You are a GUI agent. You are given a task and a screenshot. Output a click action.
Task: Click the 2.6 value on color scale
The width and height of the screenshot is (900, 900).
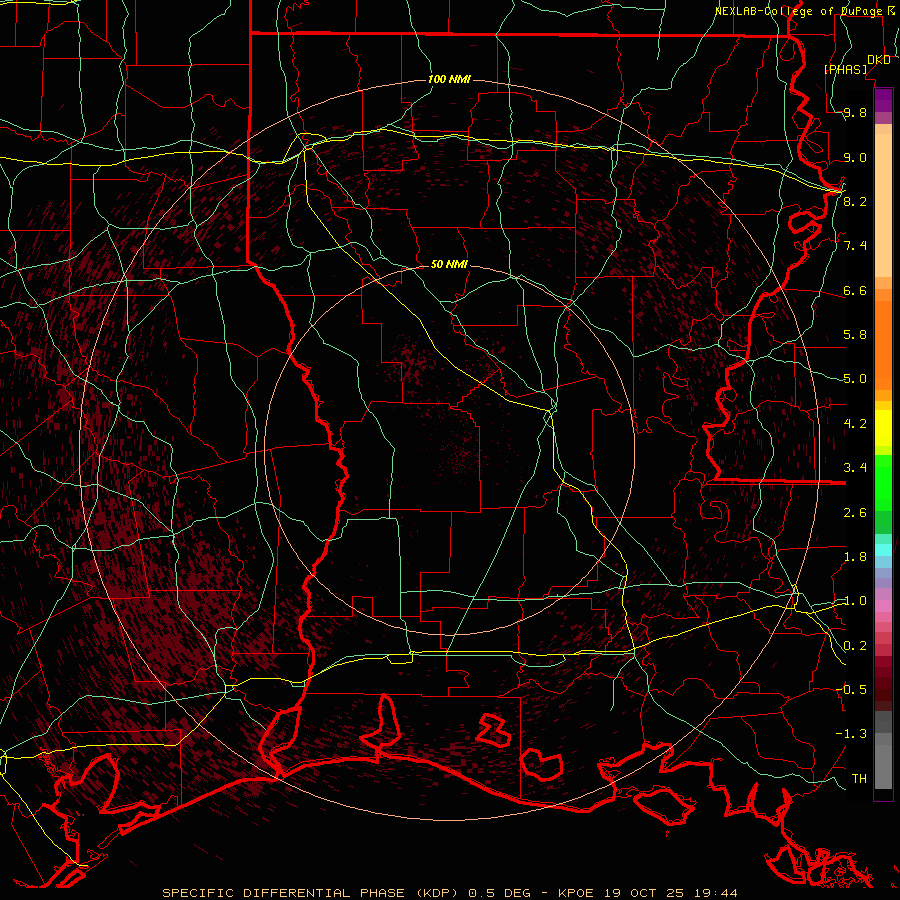pos(855,513)
